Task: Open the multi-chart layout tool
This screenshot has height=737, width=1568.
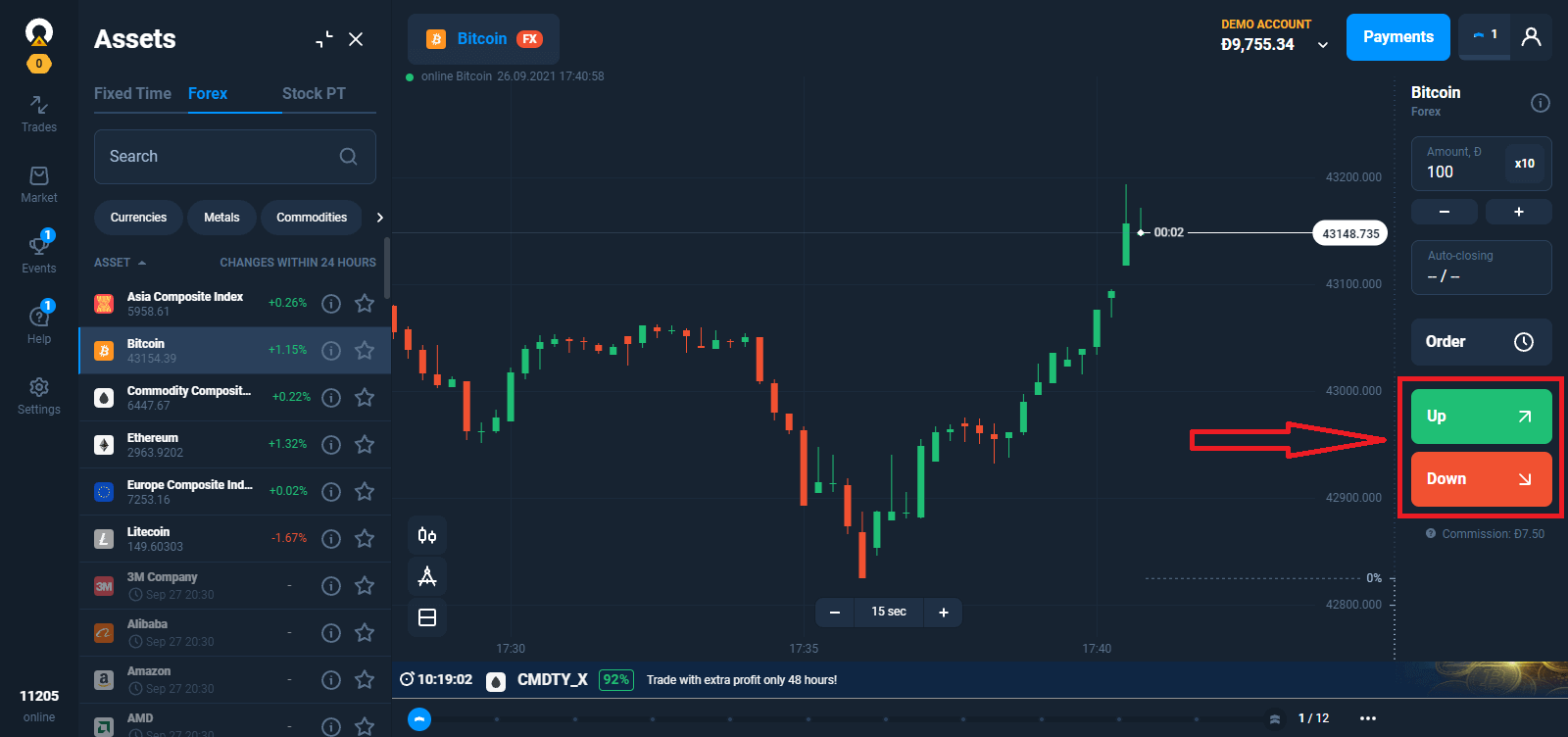Action: 427,617
